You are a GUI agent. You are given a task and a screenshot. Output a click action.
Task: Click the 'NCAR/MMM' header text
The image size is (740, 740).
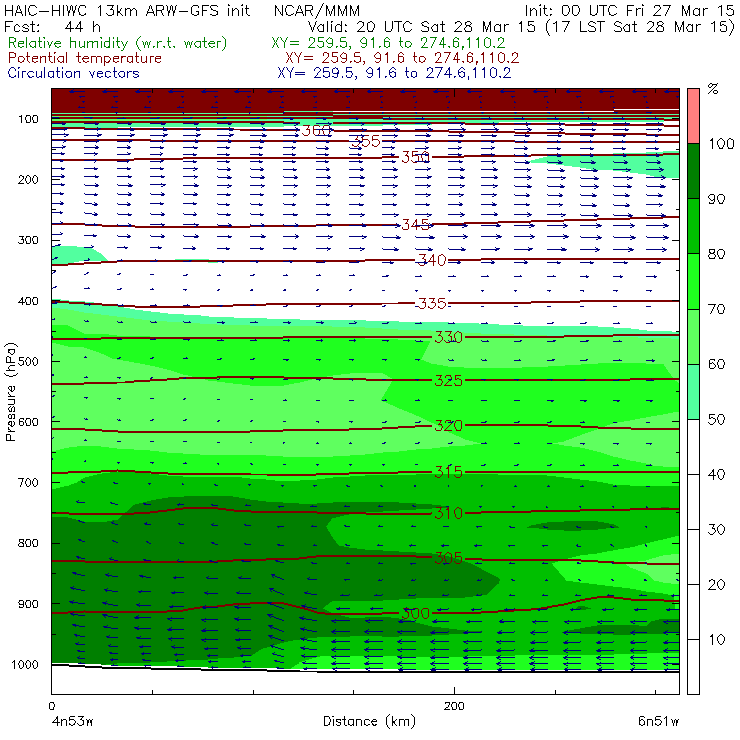(317, 11)
